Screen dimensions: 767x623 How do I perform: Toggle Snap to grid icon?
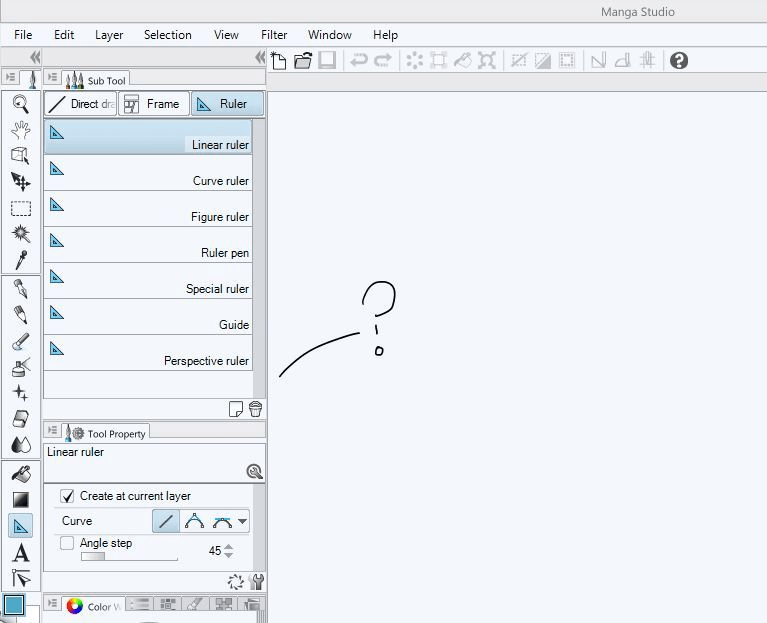click(647, 61)
